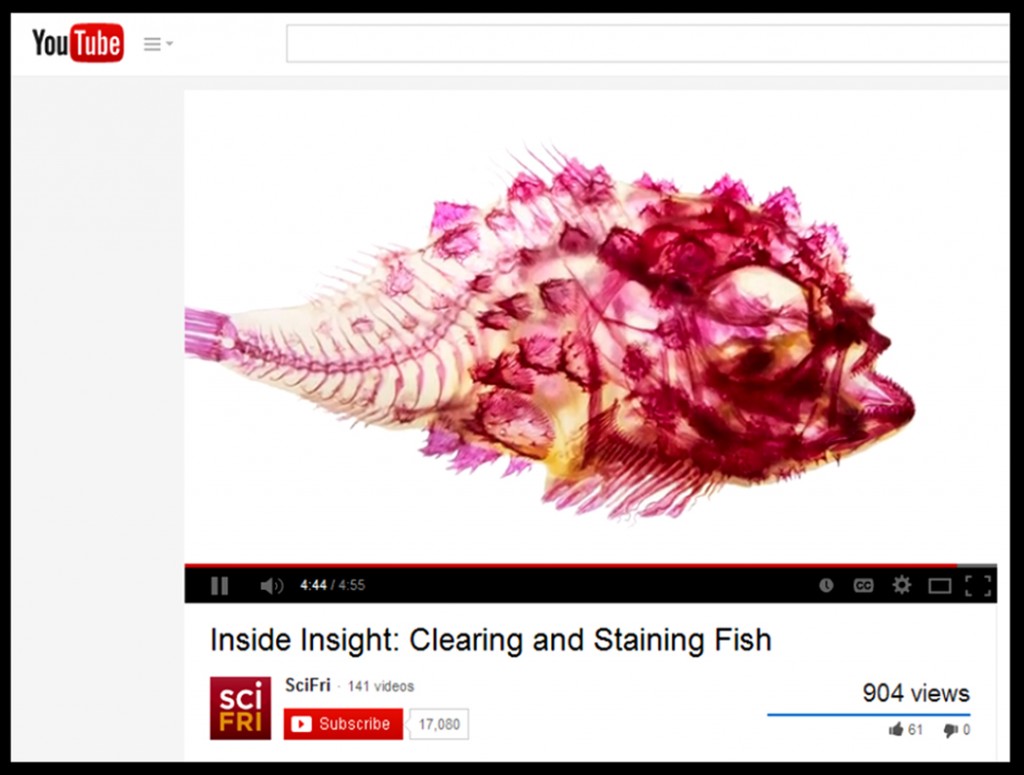The height and width of the screenshot is (775, 1024).
Task: Open the SciFri channel name link
Action: pyautogui.click(x=308, y=686)
